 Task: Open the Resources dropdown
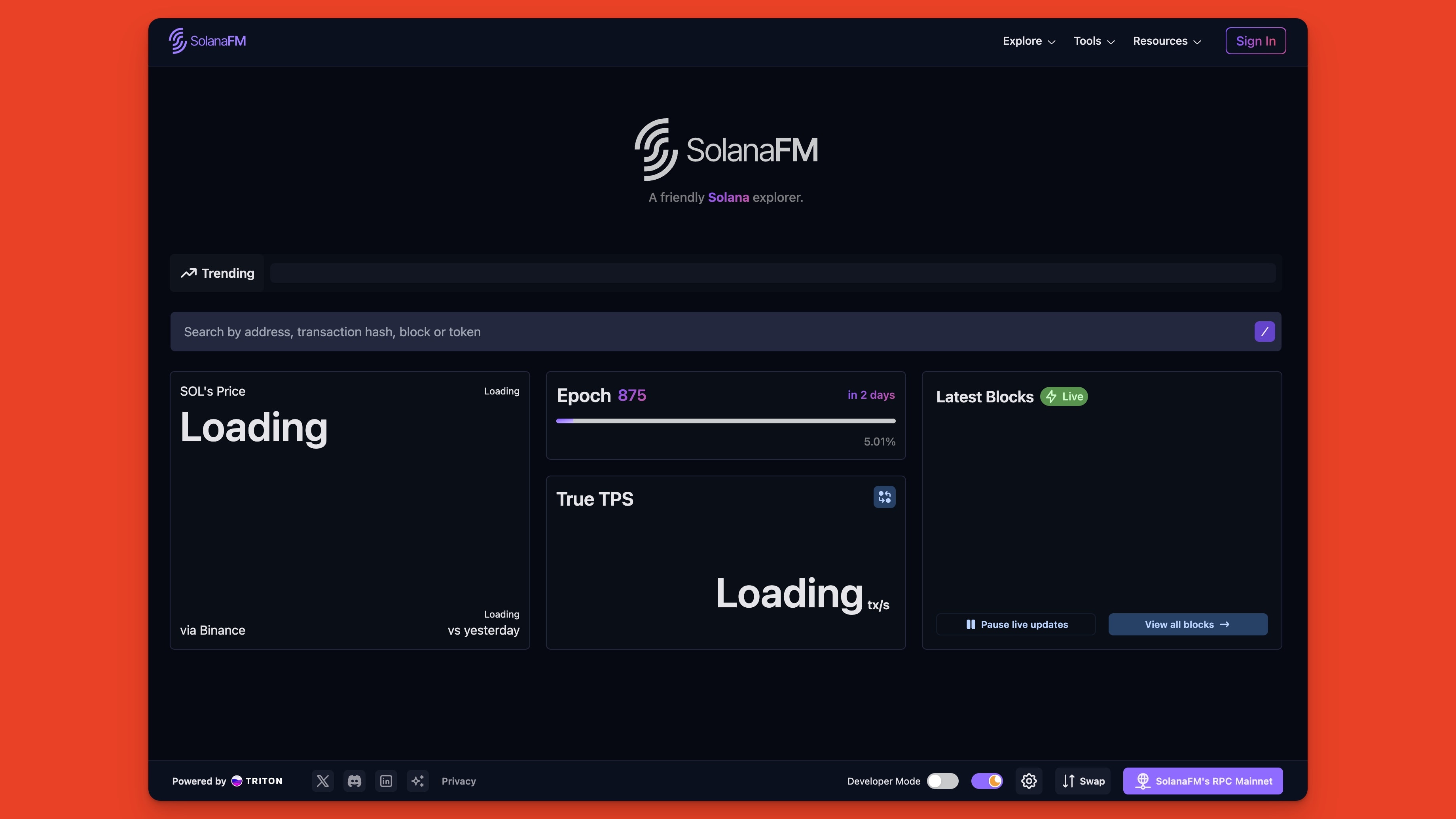click(1166, 41)
